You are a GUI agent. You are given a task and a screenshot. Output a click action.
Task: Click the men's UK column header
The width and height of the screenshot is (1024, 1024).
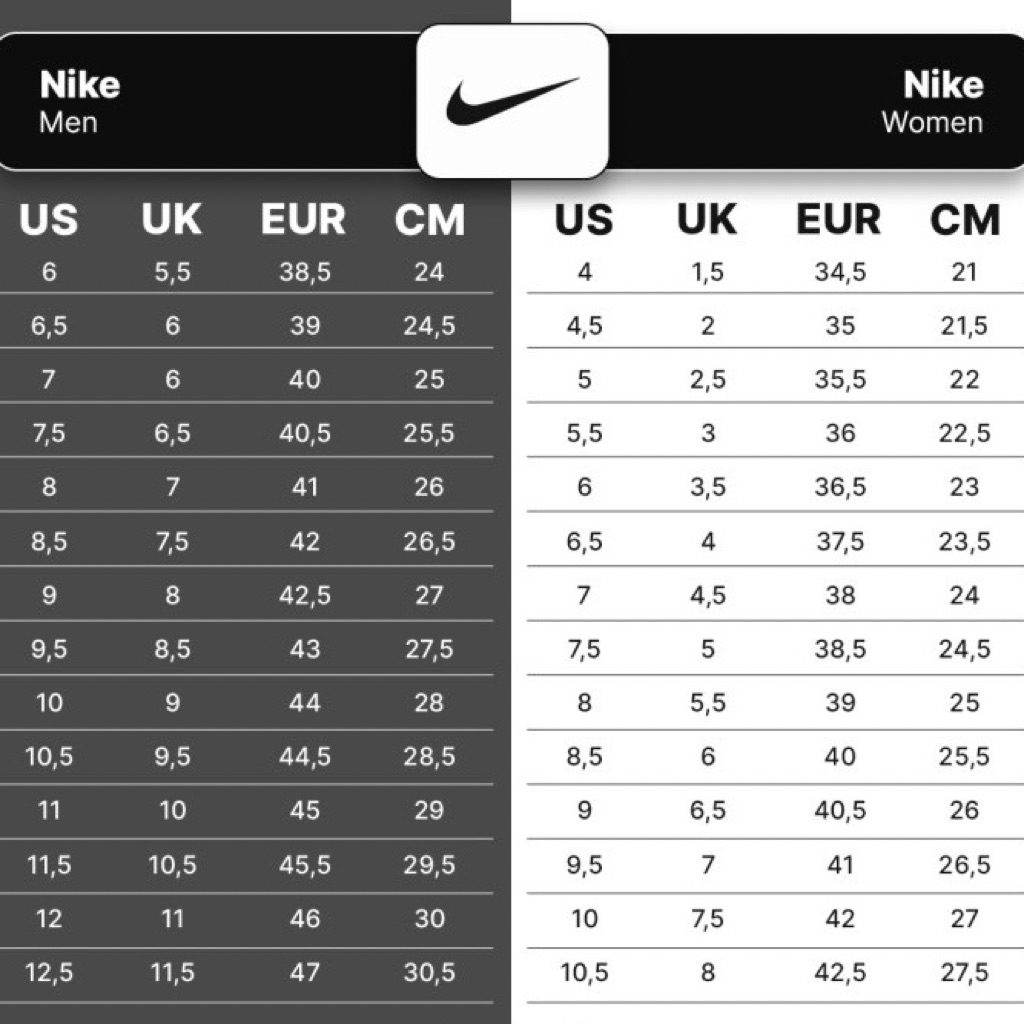tap(171, 220)
